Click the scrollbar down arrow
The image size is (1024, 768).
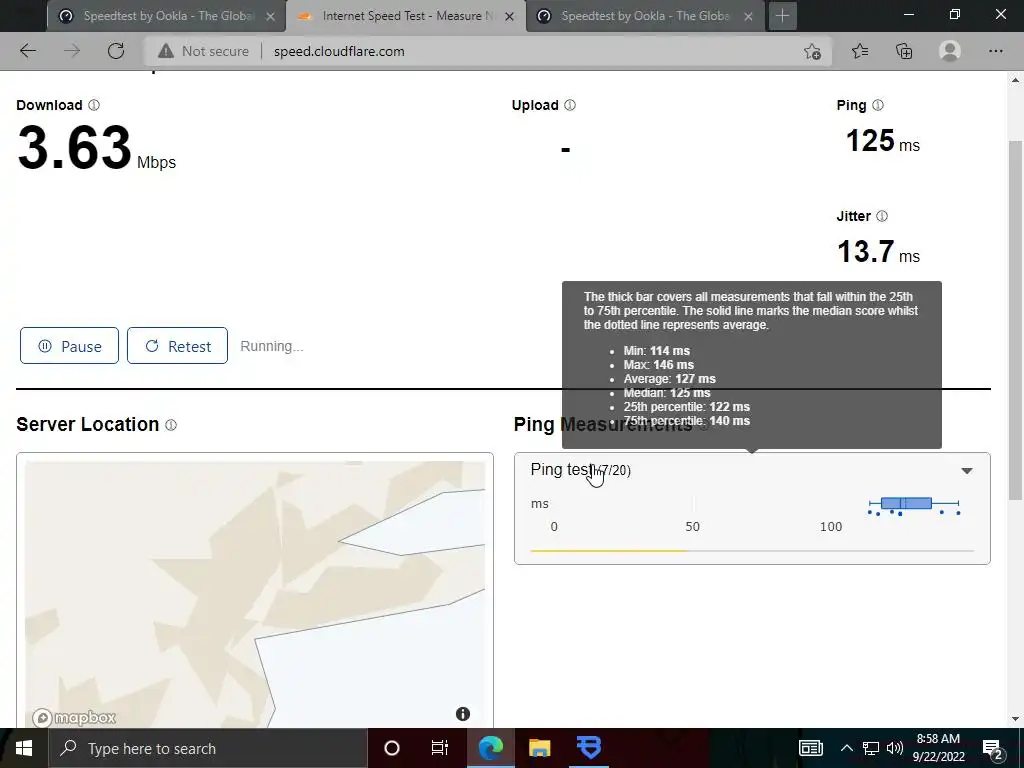(x=1015, y=719)
